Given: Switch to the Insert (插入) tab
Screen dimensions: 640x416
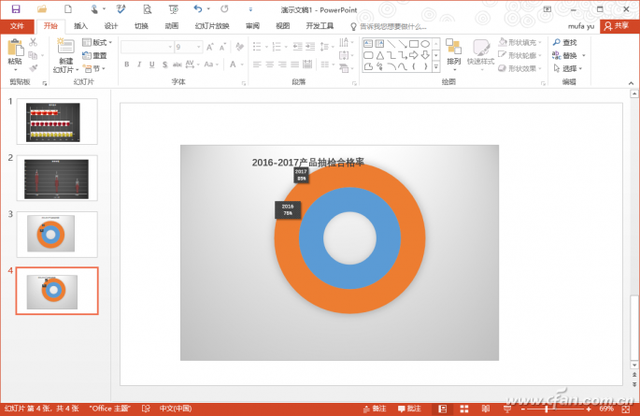Looking at the screenshot, I should (x=81, y=26).
